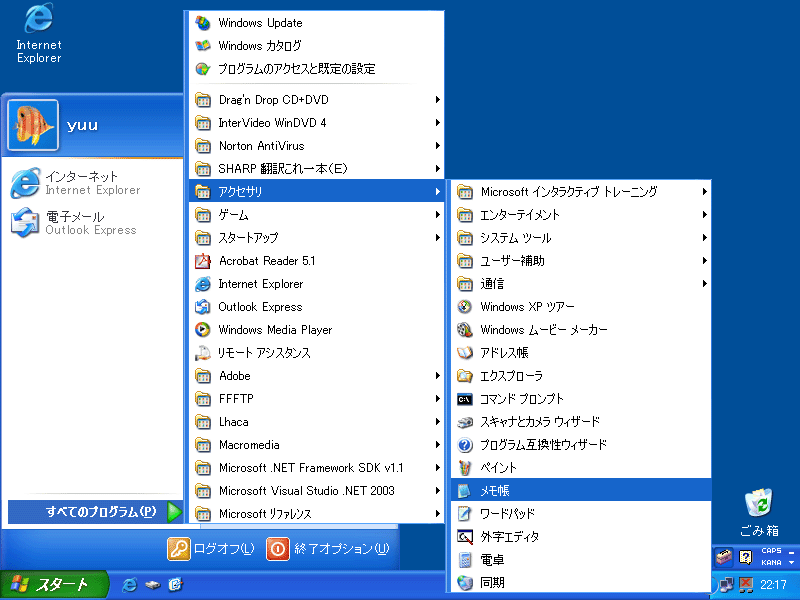
Task: Launch Outlook Express in programs list
Action: click(x=316, y=307)
